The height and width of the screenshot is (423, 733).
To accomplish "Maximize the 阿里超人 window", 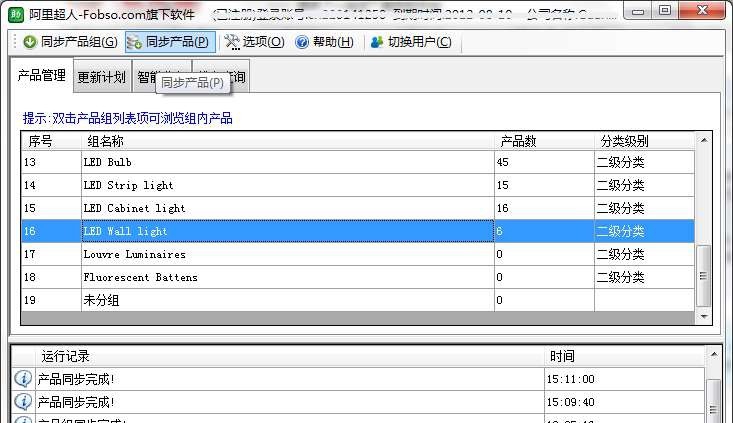I will coord(665,10).
